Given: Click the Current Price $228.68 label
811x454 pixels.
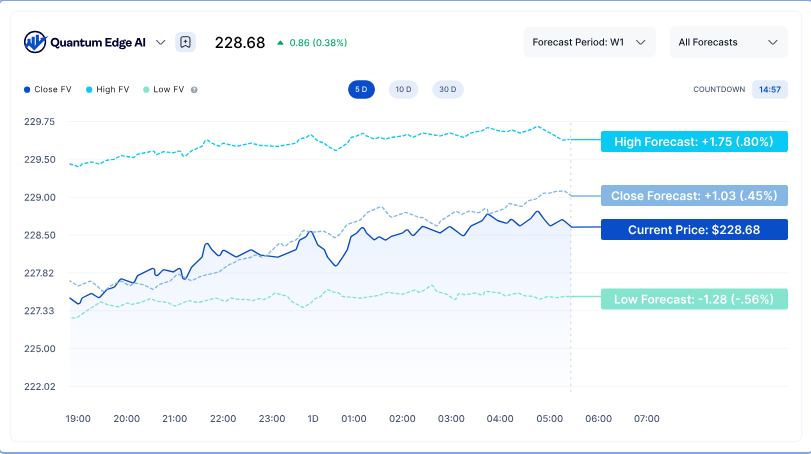Looking at the screenshot, I should [x=694, y=230].
